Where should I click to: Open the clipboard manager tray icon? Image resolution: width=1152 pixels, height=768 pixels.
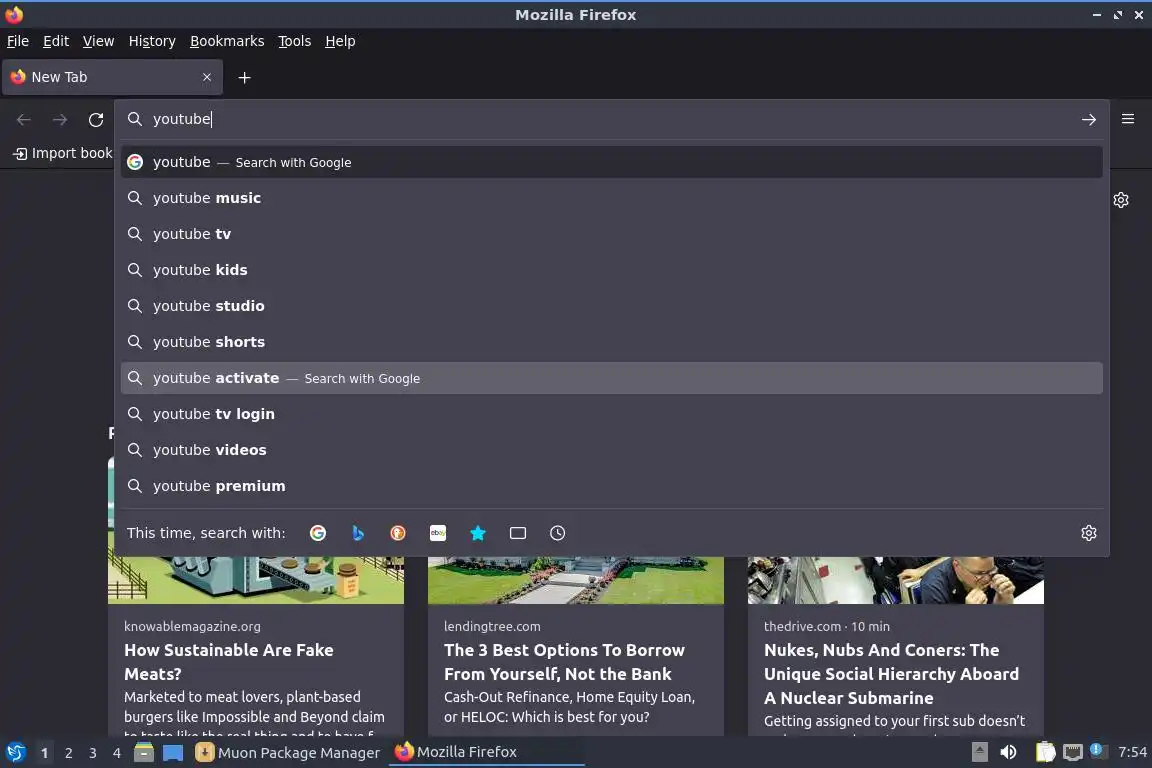1045,752
